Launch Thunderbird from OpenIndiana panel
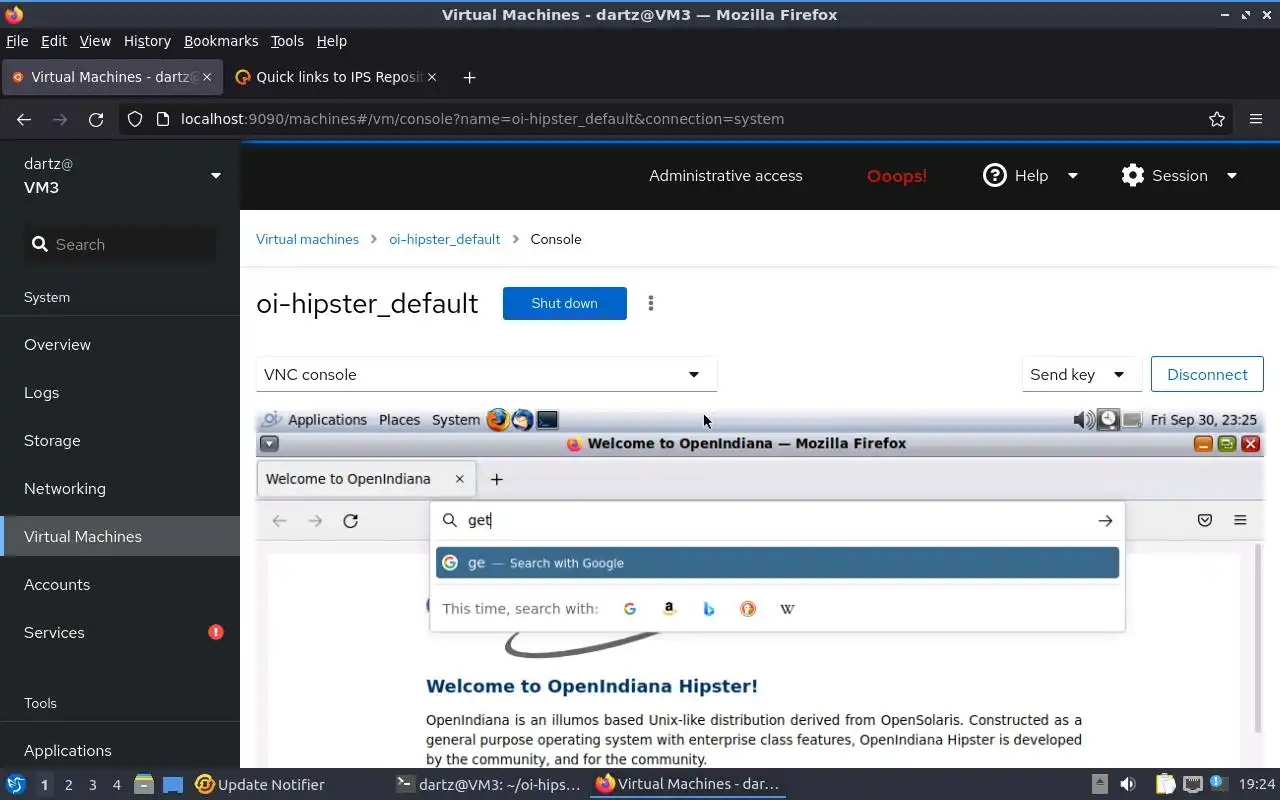This screenshot has width=1280, height=800. pos(522,420)
